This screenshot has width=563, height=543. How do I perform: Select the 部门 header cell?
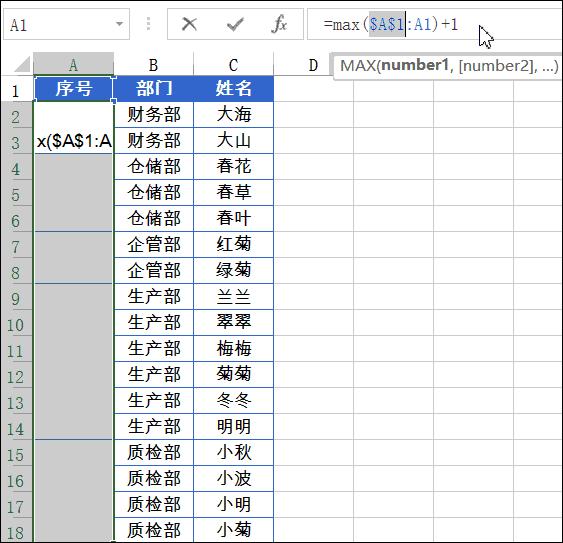[x=154, y=88]
